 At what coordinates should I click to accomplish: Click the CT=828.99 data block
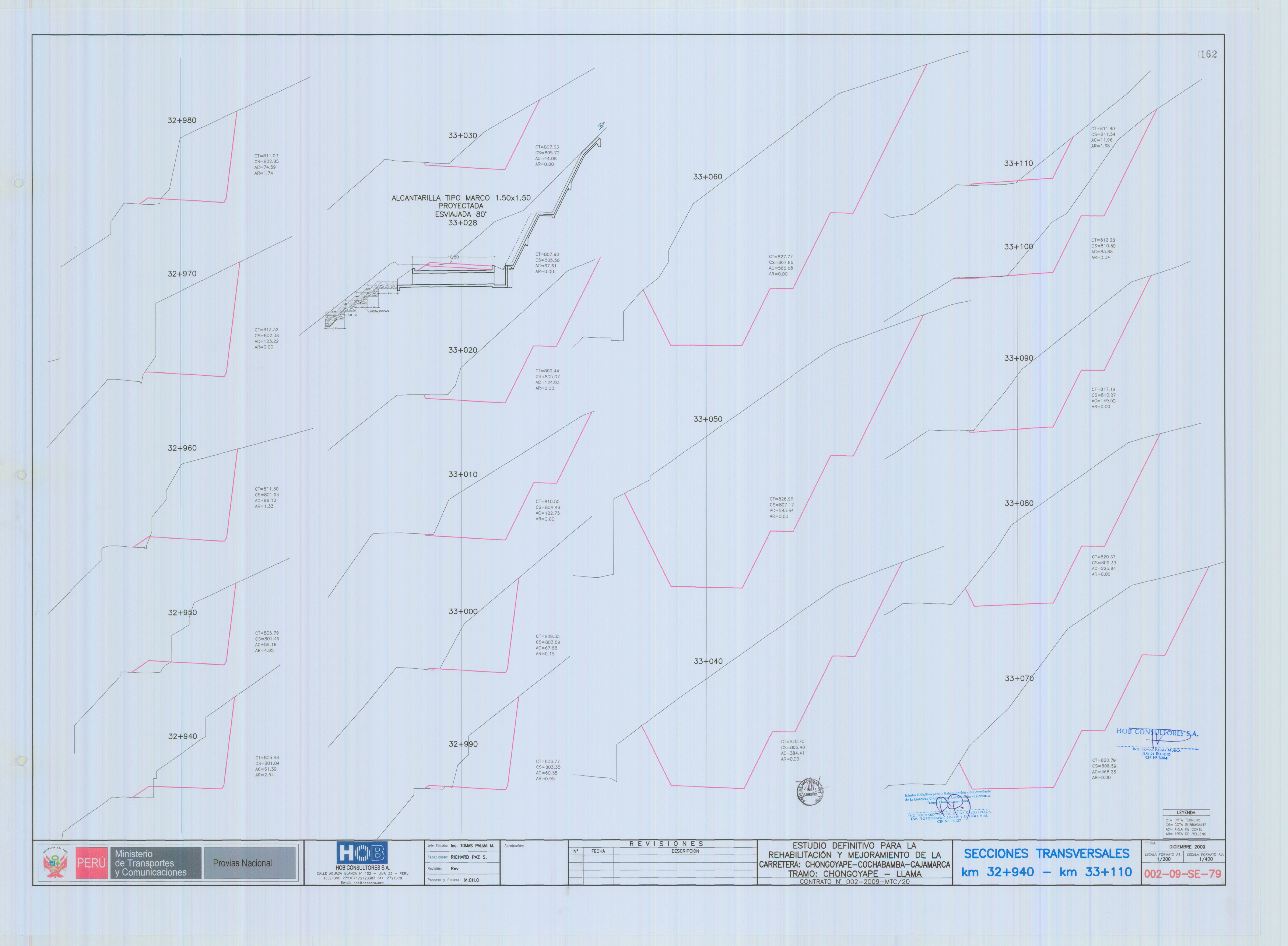(782, 508)
